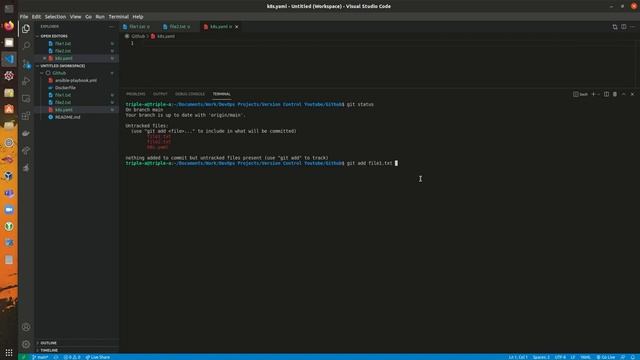The height and width of the screenshot is (360, 640).
Task: Open Remote Explorer view in activity bar
Action: click(26, 98)
